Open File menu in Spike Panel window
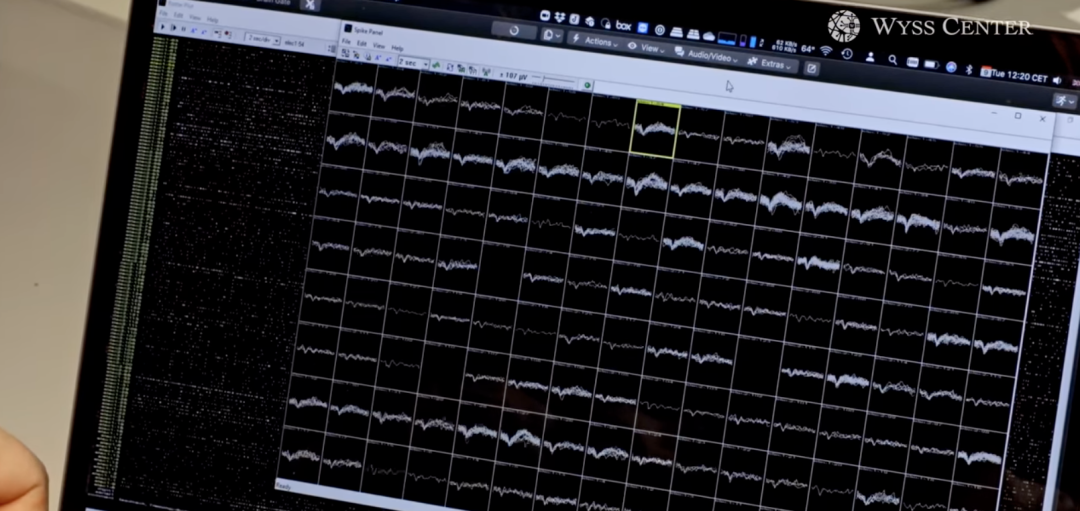The height and width of the screenshot is (511, 1080). tap(346, 42)
